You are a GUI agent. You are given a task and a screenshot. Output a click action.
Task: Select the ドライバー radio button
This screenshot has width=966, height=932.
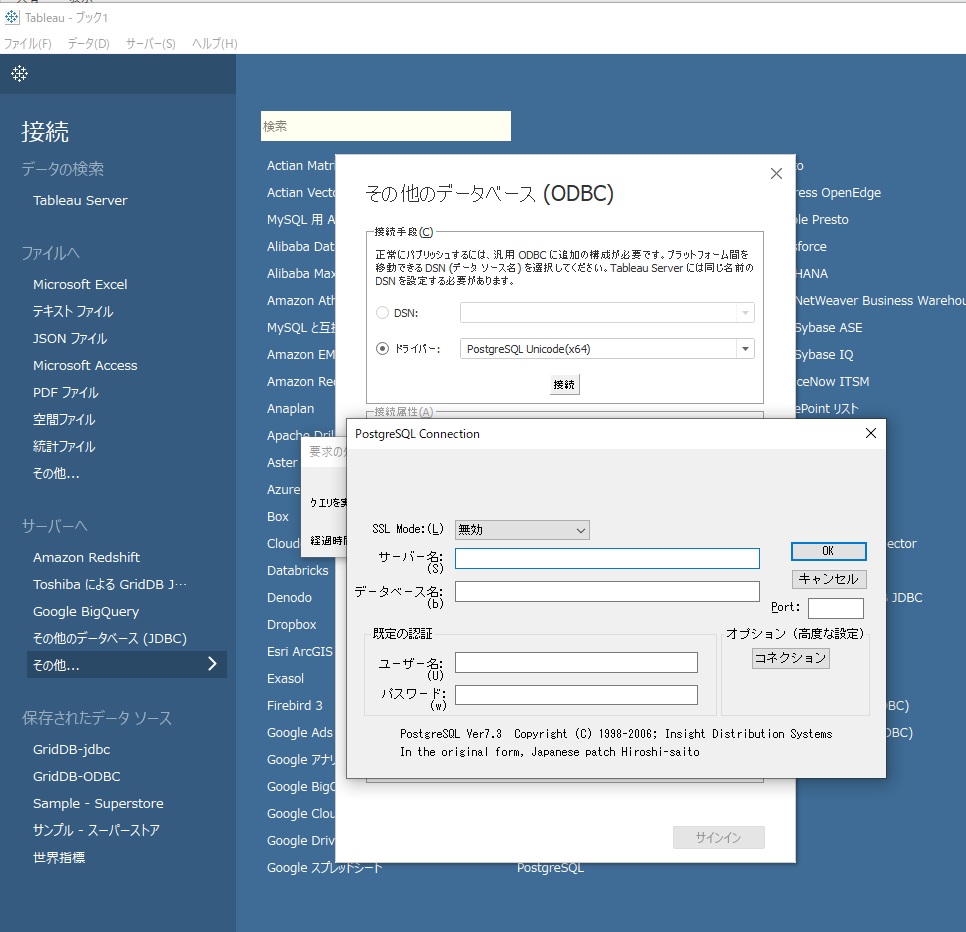pyautogui.click(x=383, y=349)
